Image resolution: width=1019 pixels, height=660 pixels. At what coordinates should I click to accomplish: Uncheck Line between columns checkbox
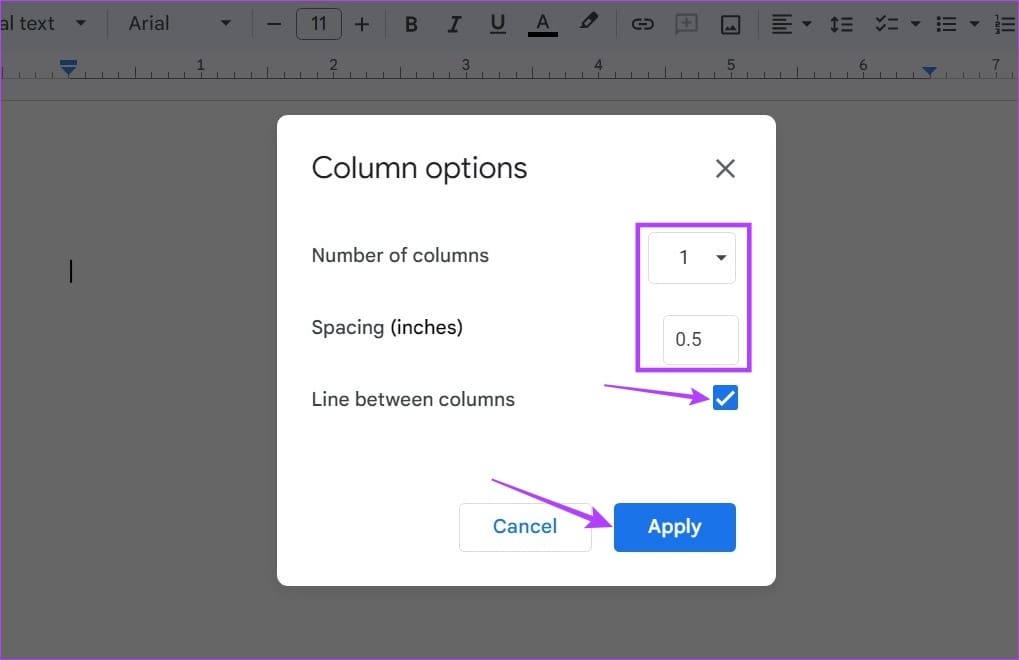point(725,398)
